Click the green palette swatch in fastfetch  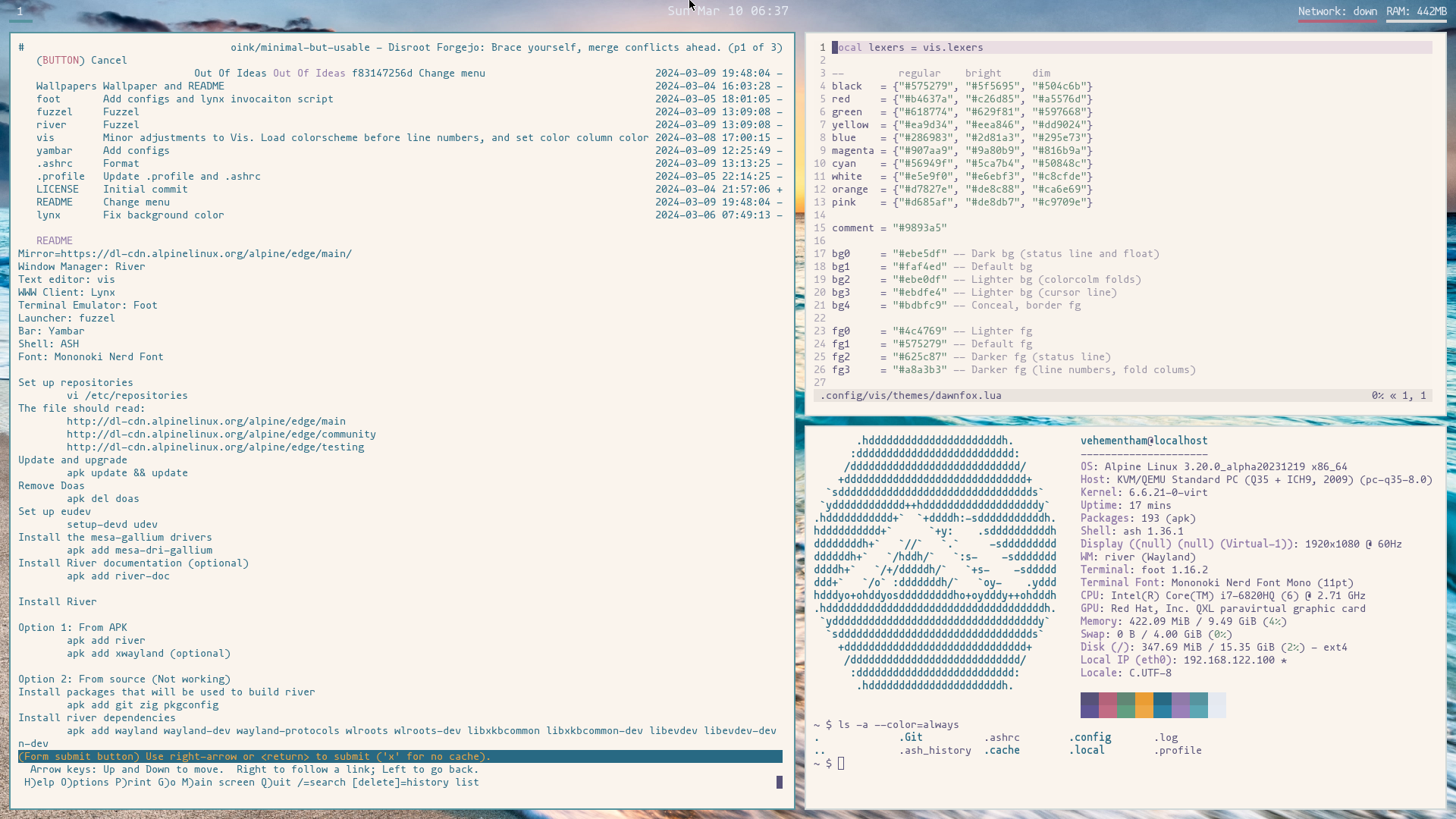(x=1126, y=705)
